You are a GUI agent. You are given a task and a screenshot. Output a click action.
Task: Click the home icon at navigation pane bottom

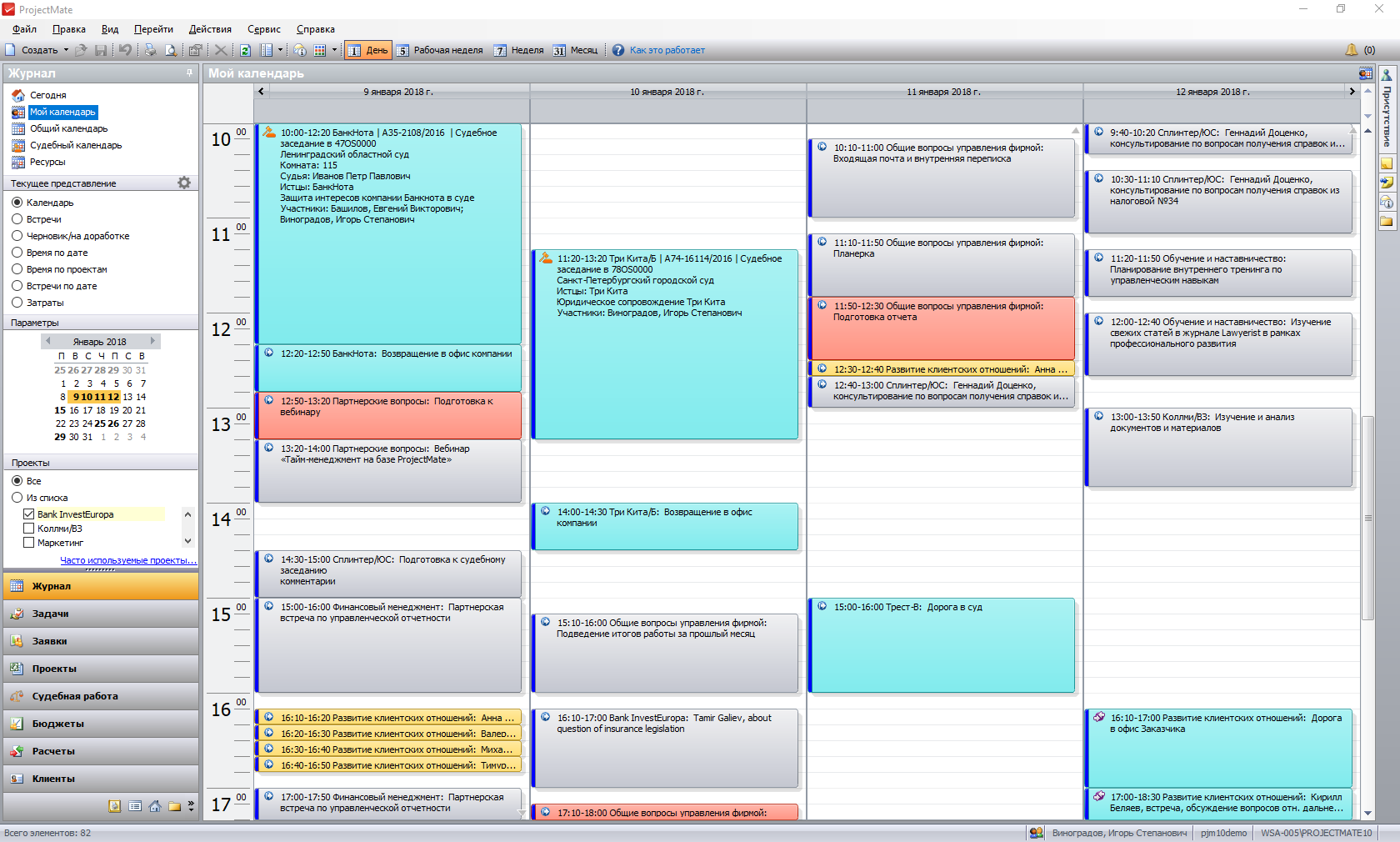pos(155,806)
